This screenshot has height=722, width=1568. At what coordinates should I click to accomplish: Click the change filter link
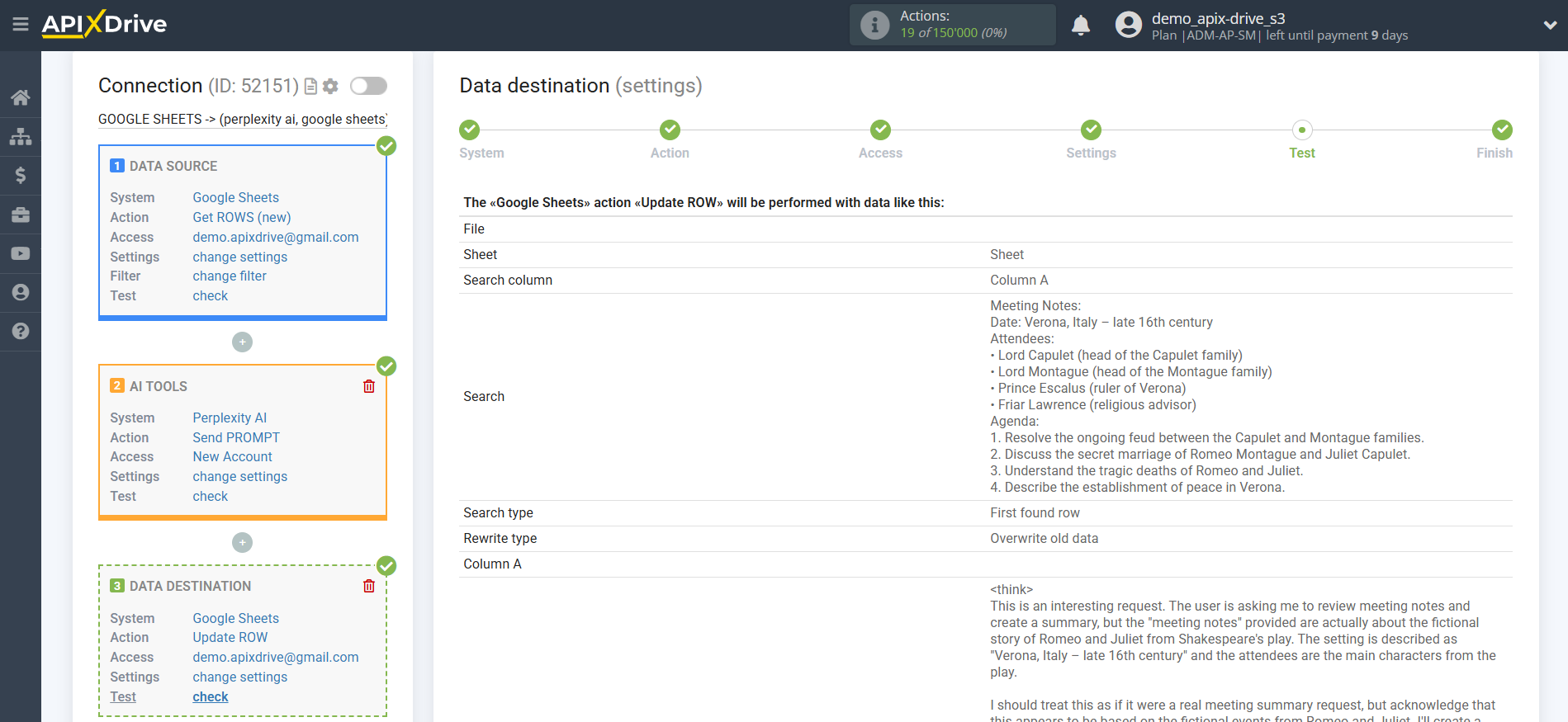tap(230, 276)
